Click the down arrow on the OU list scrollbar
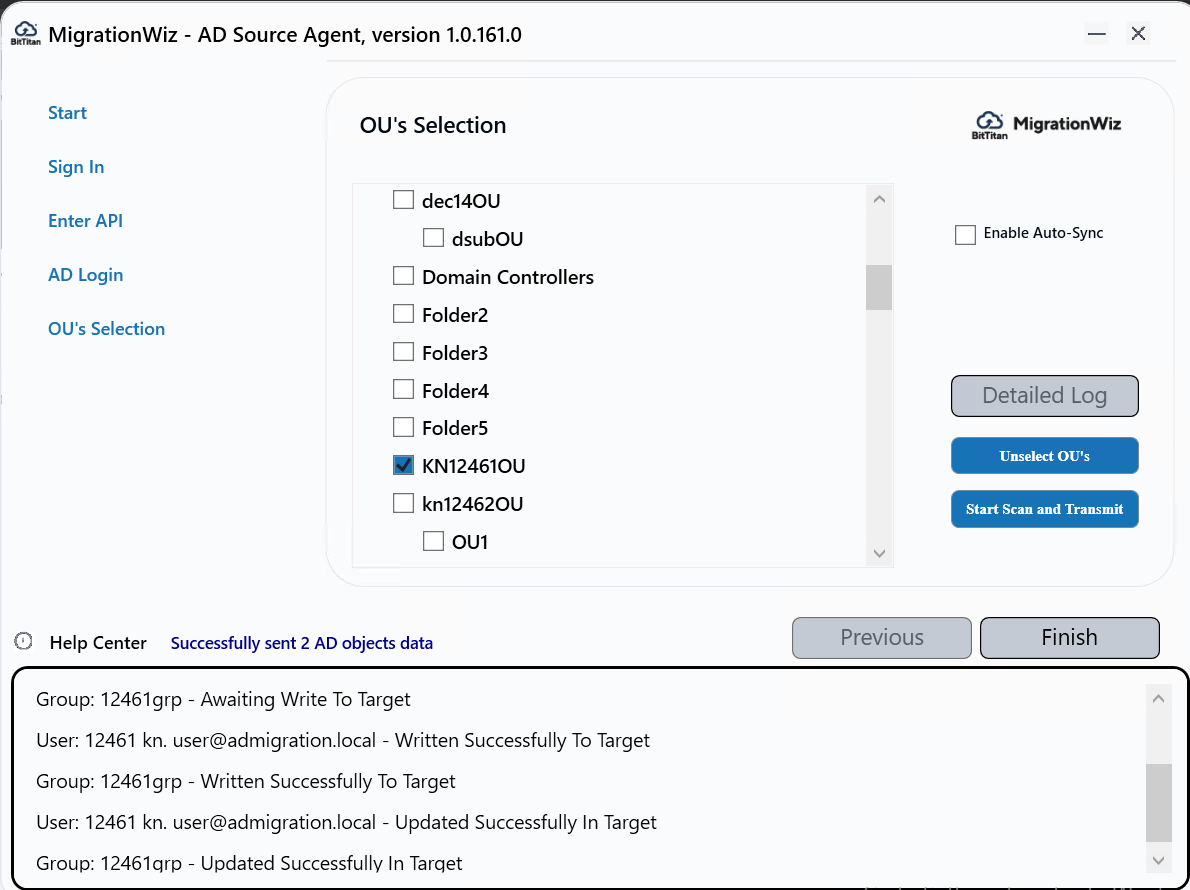 click(x=879, y=552)
